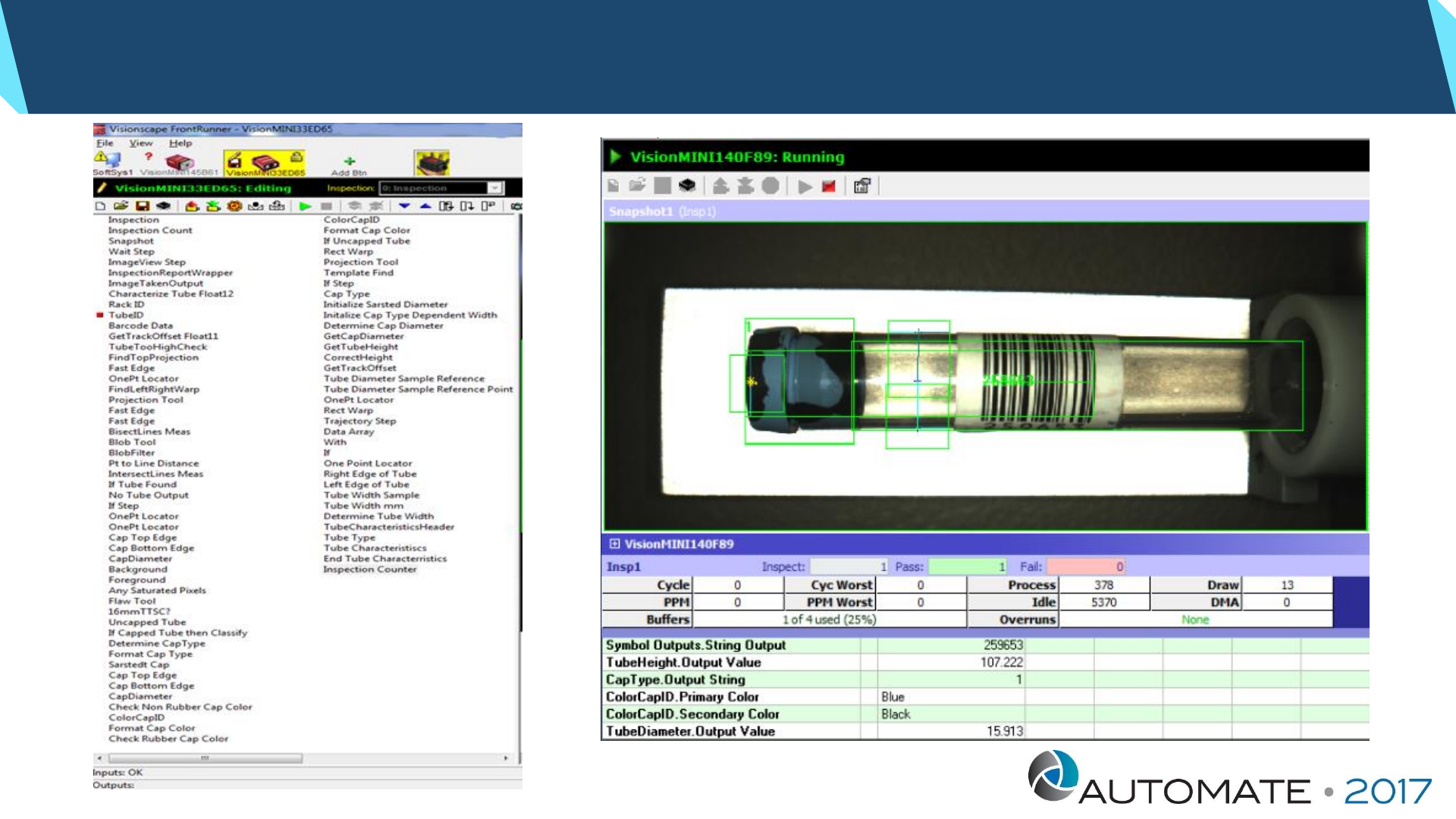Click the red stop flag icon in Running toolbar
This screenshot has width=1456, height=819.
coord(828,187)
